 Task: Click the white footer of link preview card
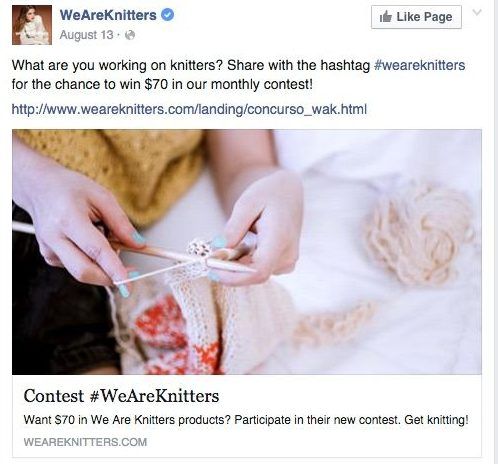(x=247, y=417)
